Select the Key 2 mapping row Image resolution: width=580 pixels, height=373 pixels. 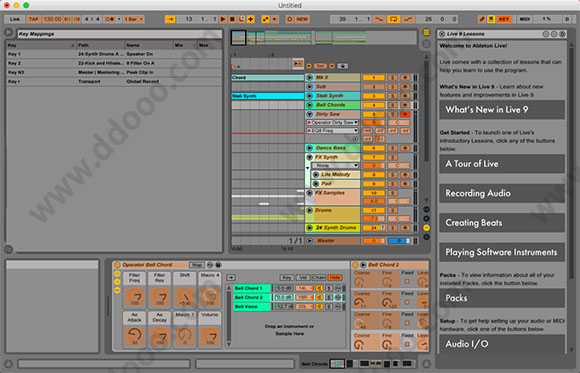pos(114,63)
